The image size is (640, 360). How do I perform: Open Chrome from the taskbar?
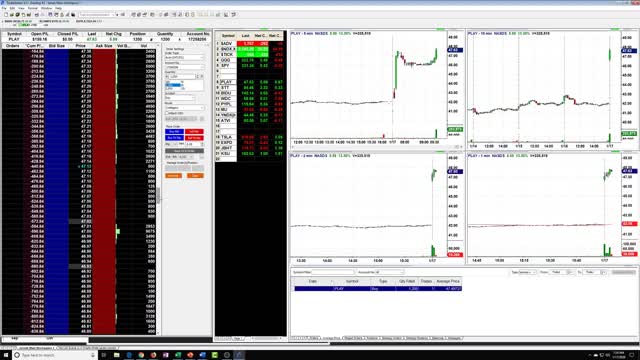(141, 355)
